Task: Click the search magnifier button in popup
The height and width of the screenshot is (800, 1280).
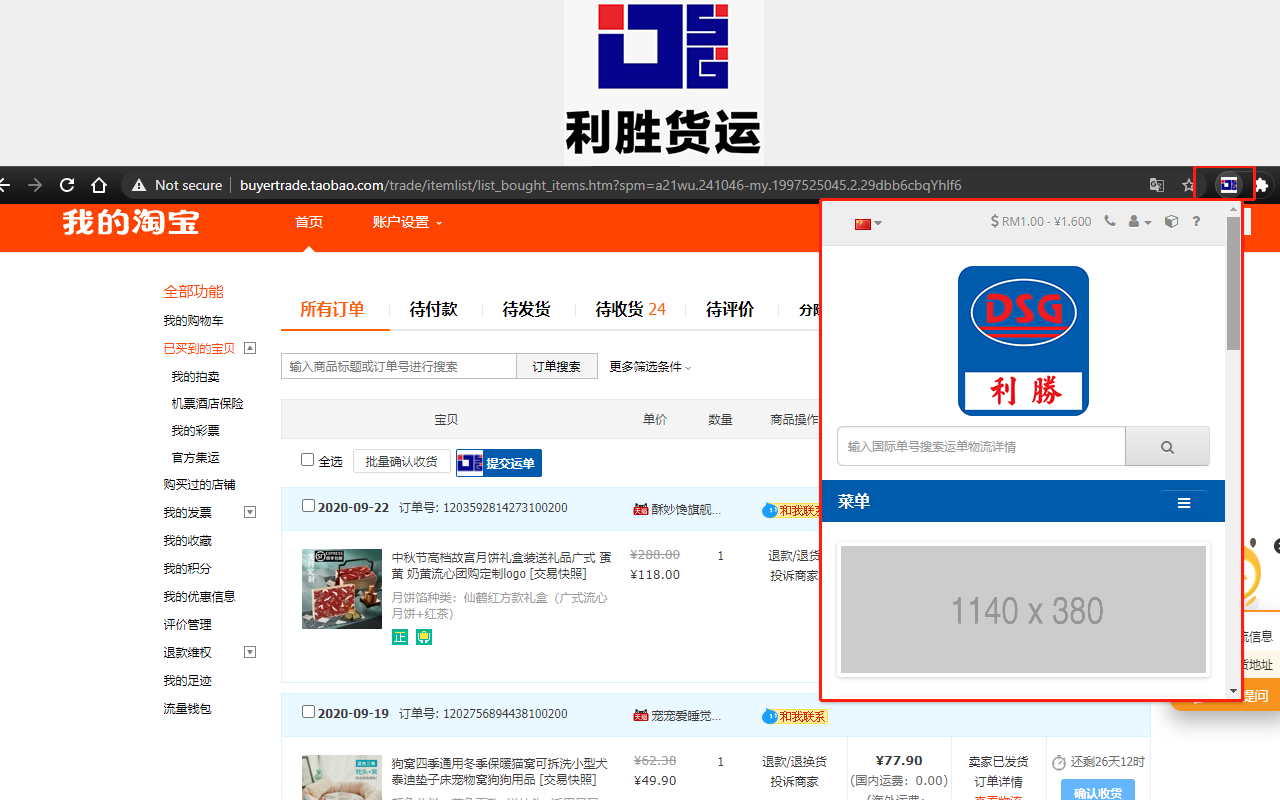Action: pyautogui.click(x=1167, y=446)
